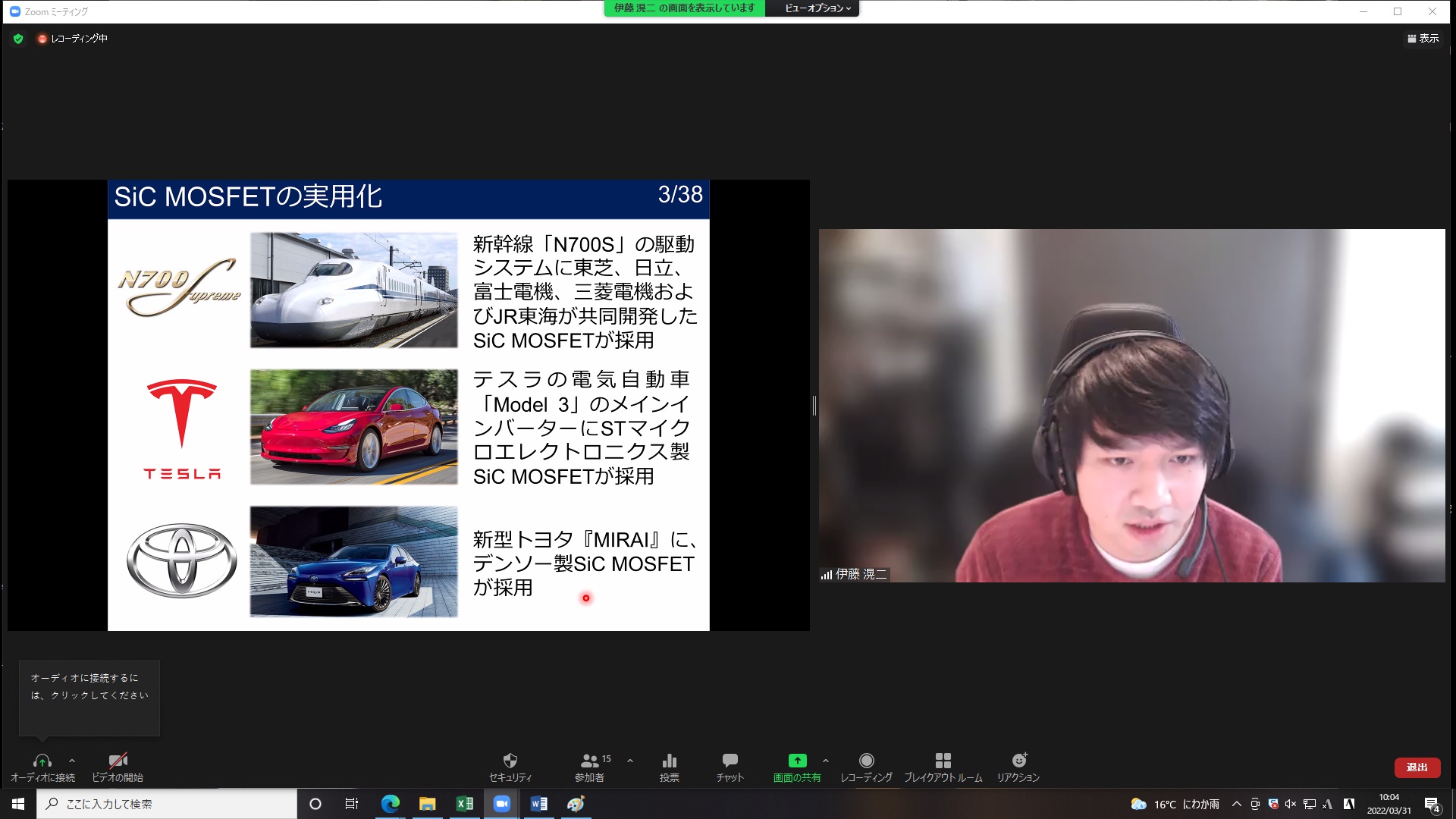1456x819 pixels.
Task: Click the network tray icon
Action: click(x=1309, y=804)
